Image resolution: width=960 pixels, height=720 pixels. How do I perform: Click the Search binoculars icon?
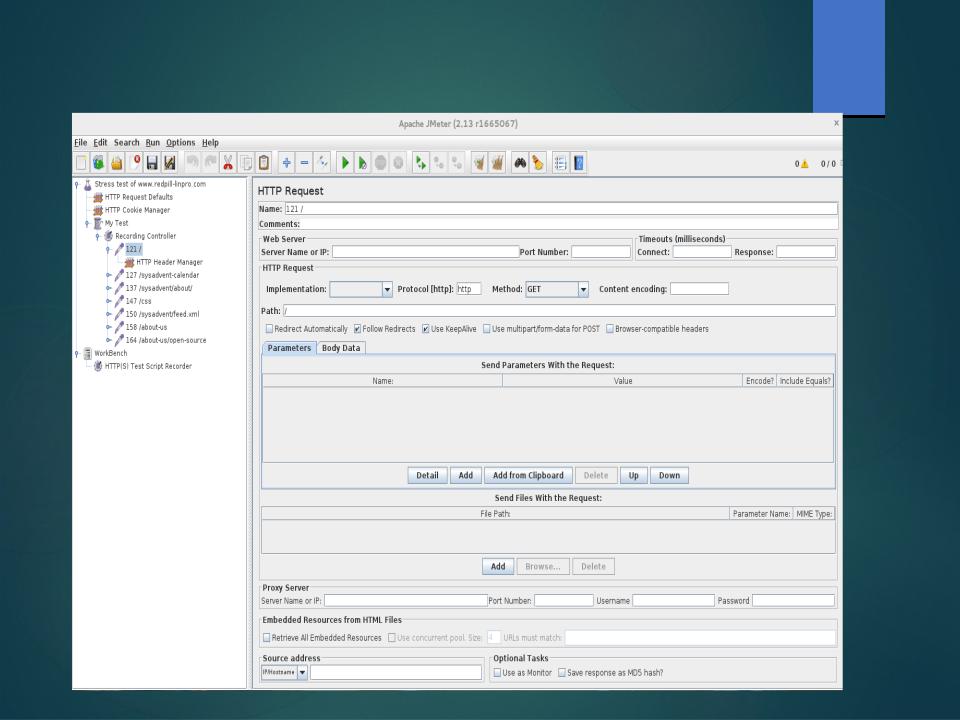[520, 163]
